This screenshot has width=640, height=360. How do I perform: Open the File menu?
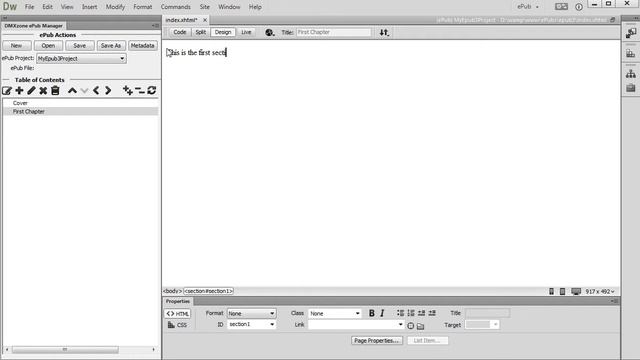(29, 7)
